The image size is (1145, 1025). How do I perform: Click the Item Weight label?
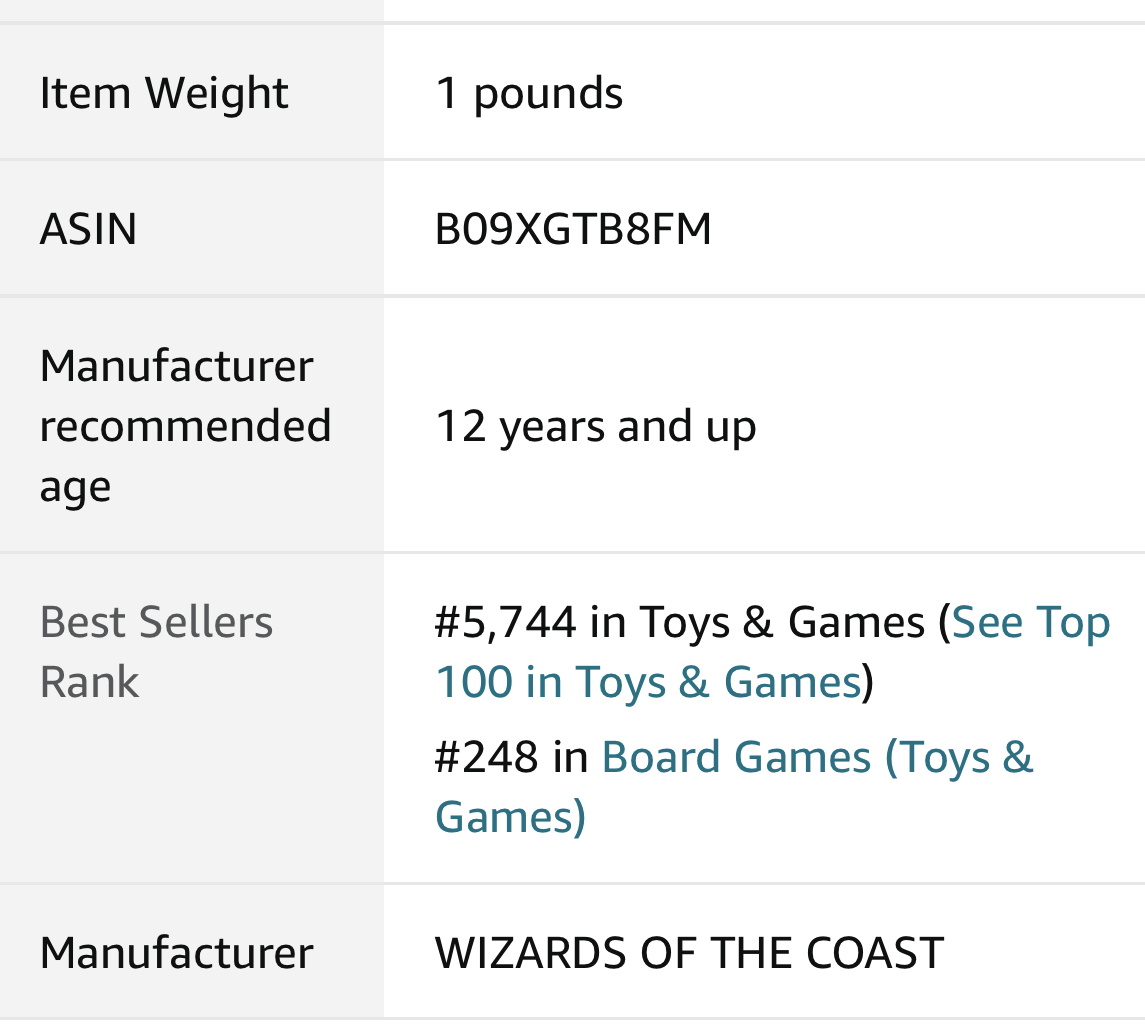tap(164, 93)
